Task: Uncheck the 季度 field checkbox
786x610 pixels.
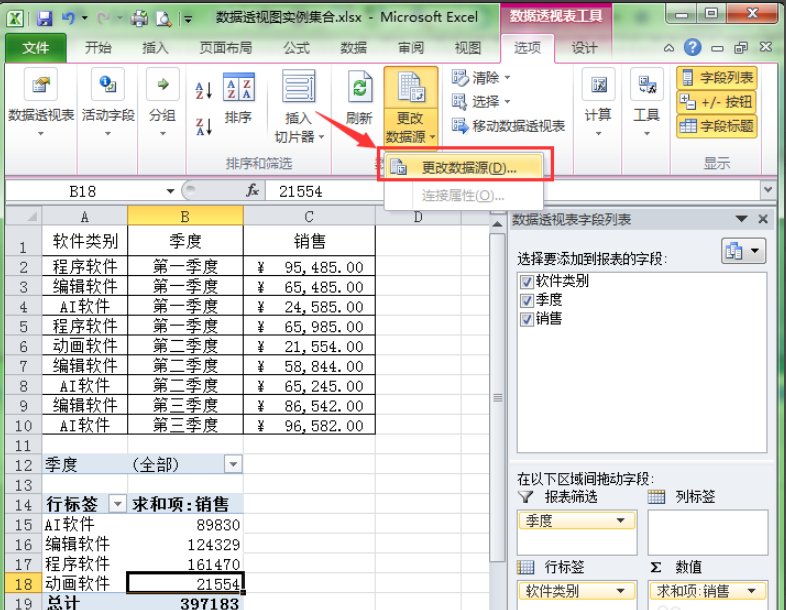Action: click(526, 300)
